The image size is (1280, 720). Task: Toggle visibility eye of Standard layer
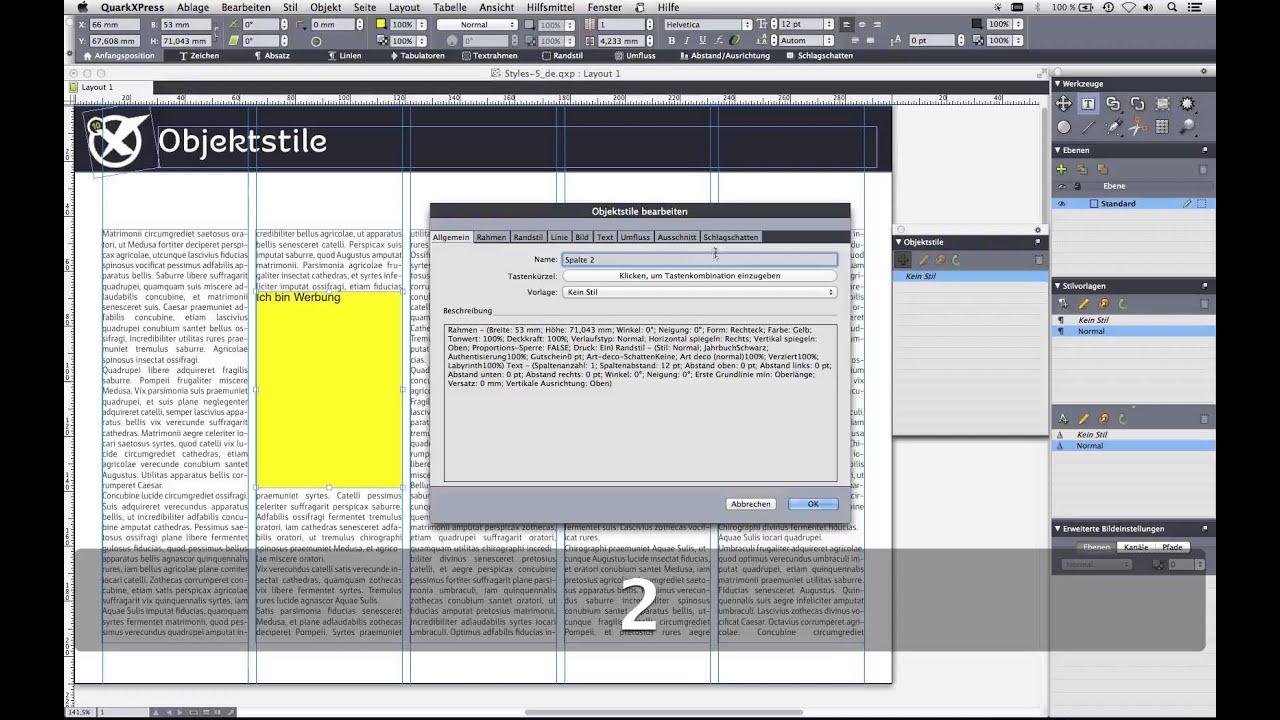(1062, 204)
